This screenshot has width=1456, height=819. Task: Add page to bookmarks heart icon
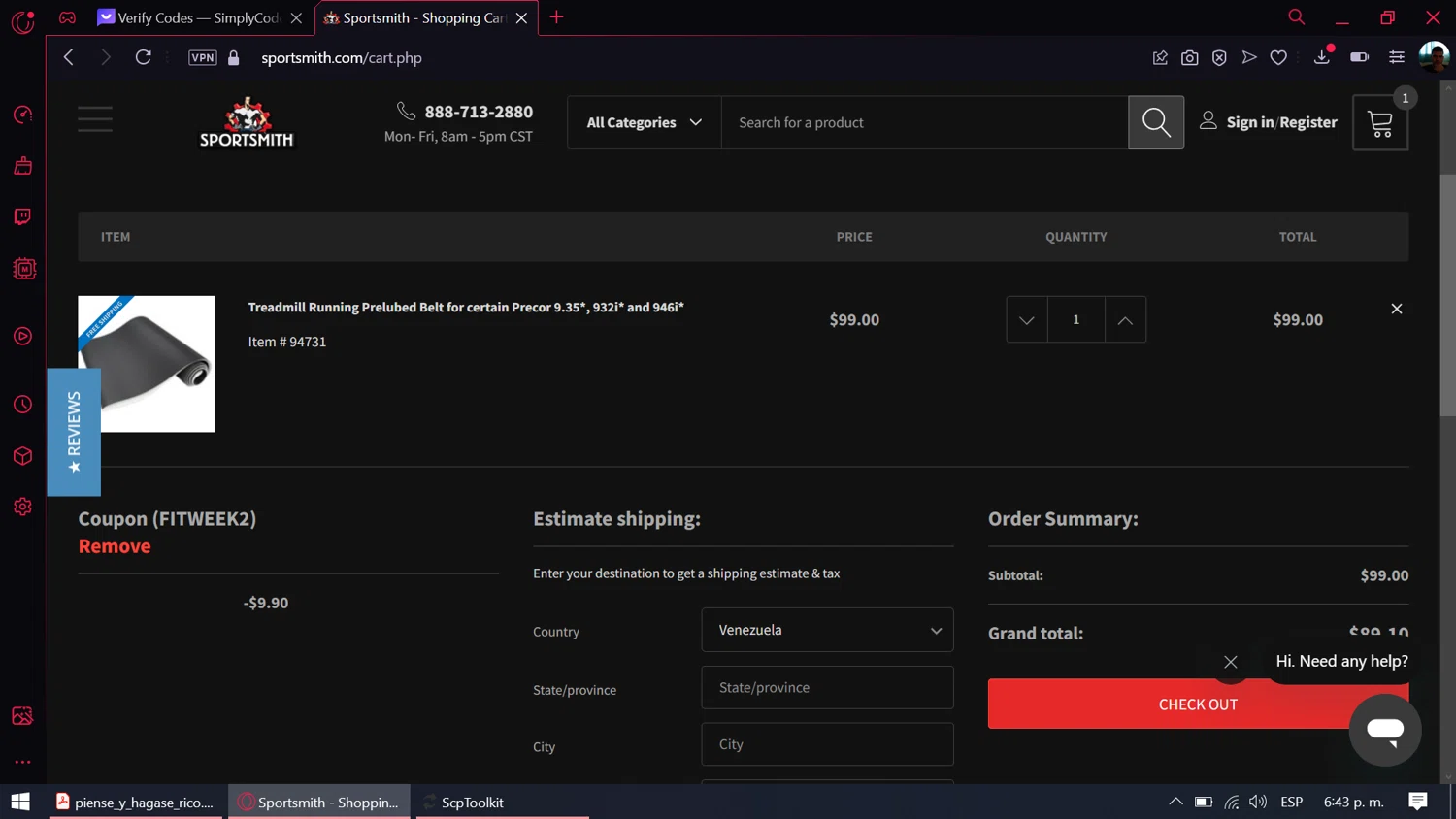coord(1278,57)
